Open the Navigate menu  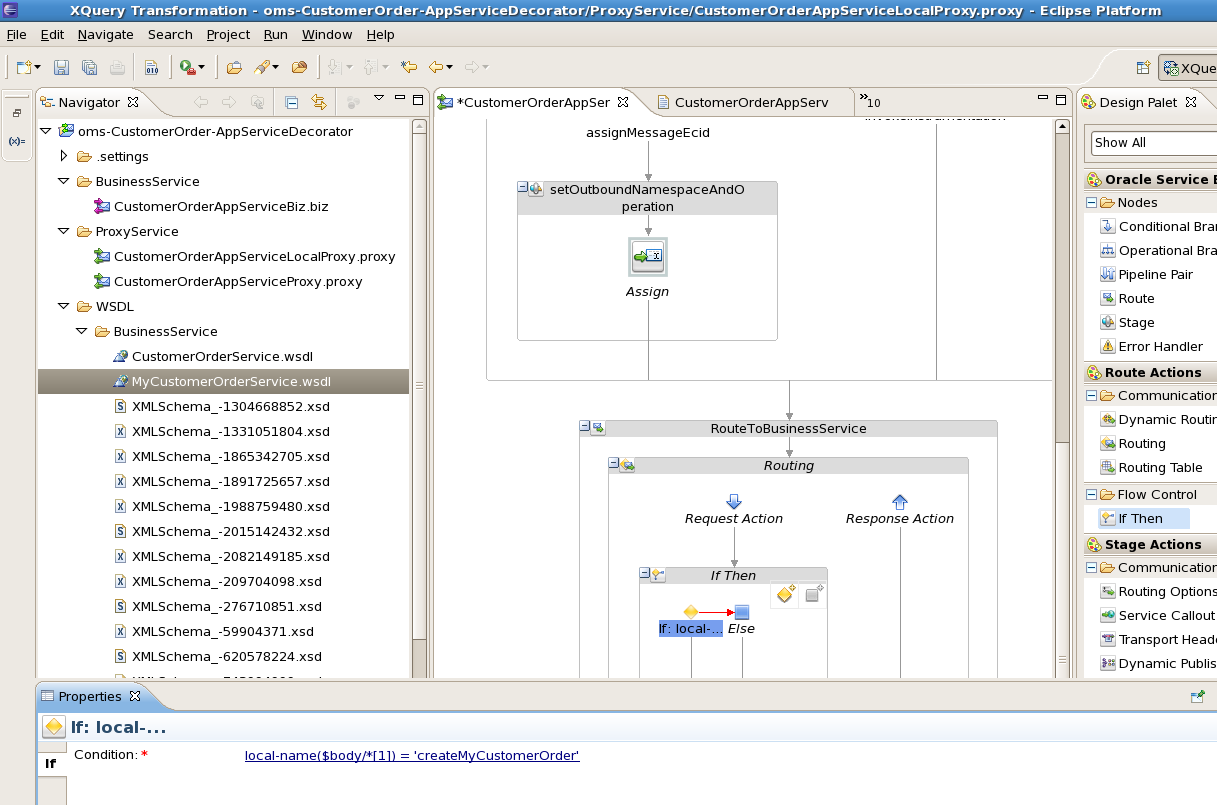click(x=105, y=34)
